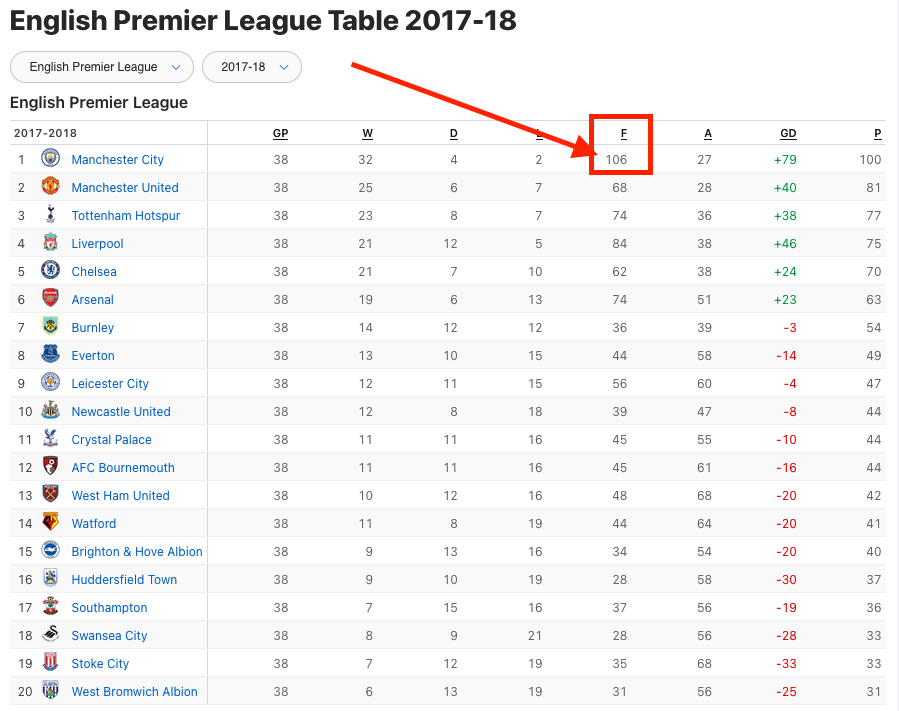Open the 2017-18 season dropdown

tap(252, 67)
